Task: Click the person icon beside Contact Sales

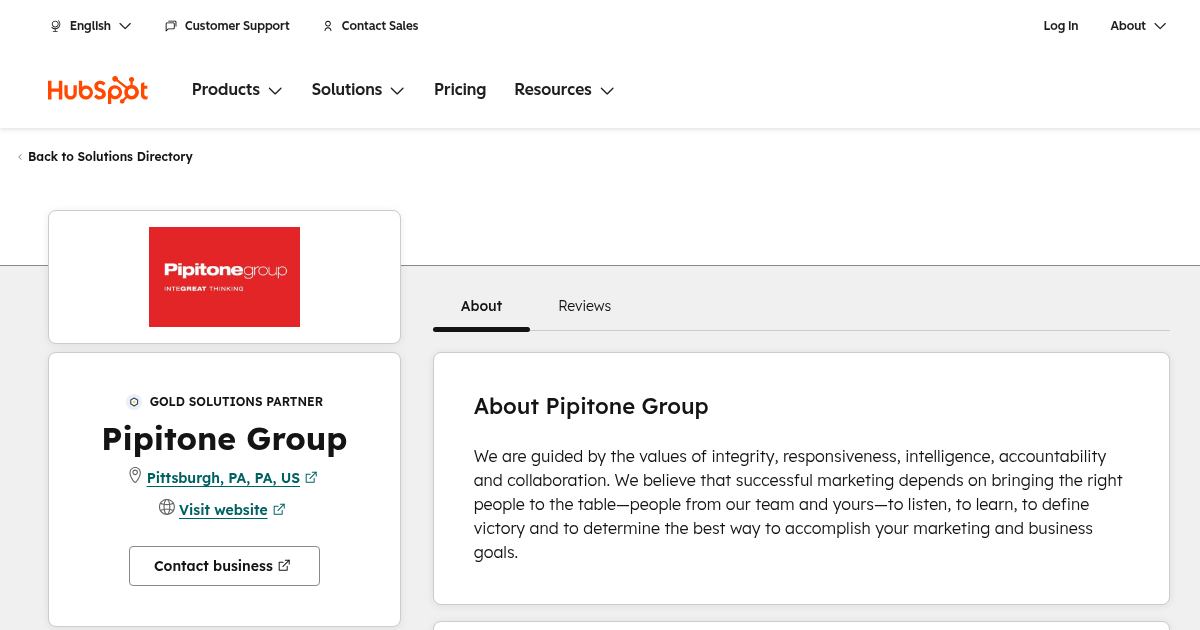Action: click(328, 26)
